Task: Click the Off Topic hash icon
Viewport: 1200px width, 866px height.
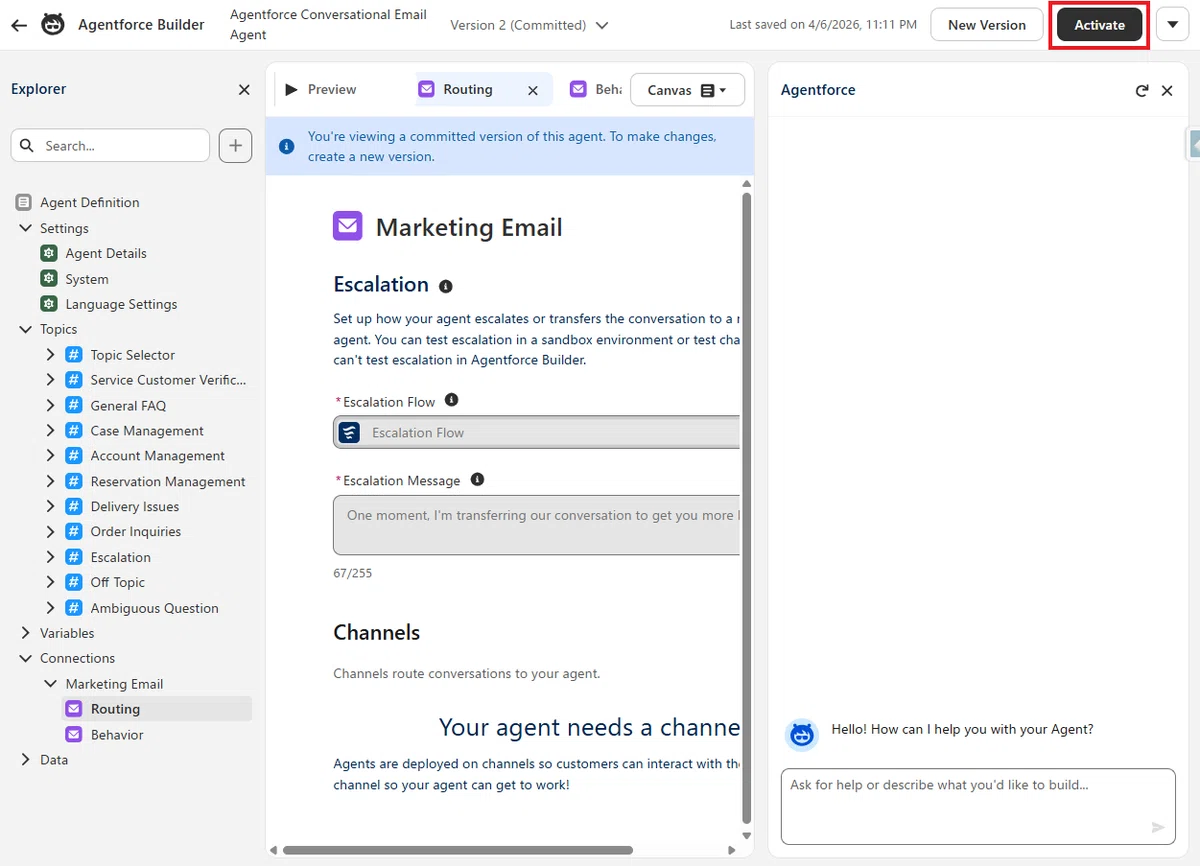Action: (73, 582)
